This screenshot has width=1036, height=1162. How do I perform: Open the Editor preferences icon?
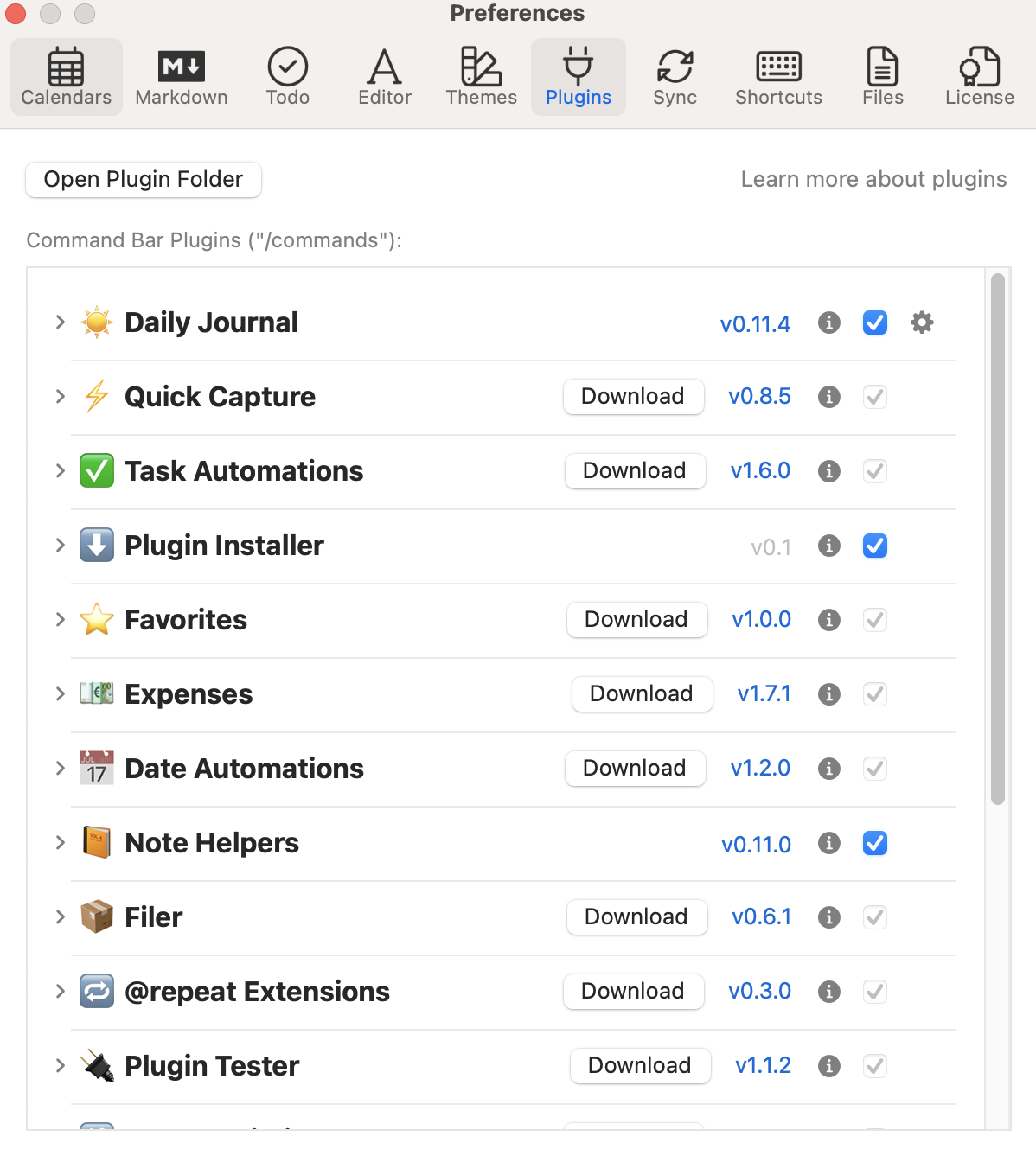pos(384,76)
